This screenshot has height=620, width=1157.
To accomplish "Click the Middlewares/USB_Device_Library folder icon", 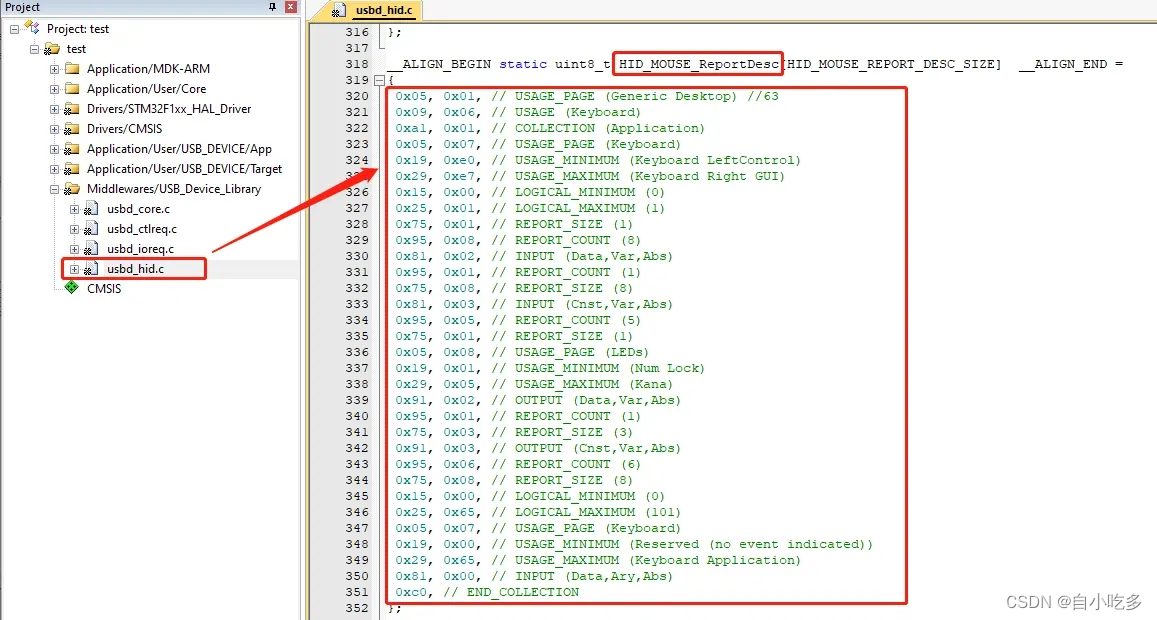I will click(x=72, y=189).
